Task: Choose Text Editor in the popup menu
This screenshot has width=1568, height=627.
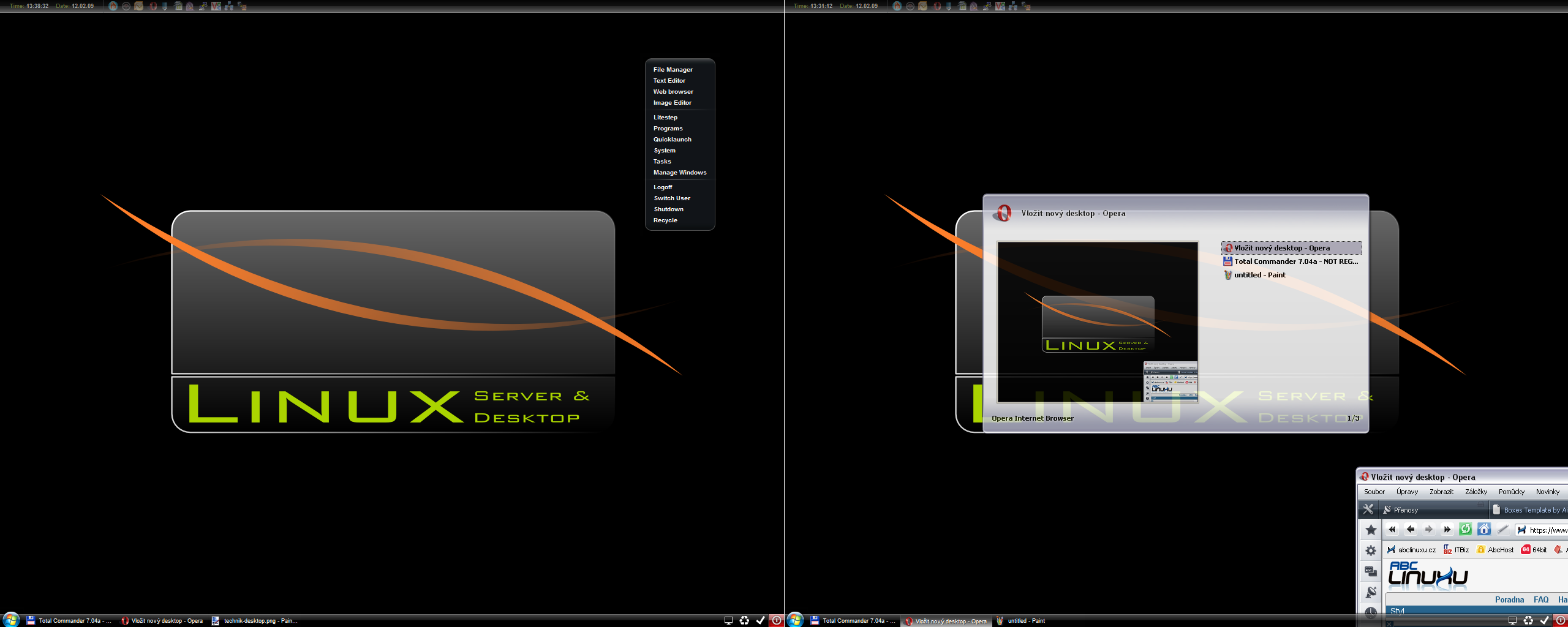Action: pyautogui.click(x=669, y=81)
